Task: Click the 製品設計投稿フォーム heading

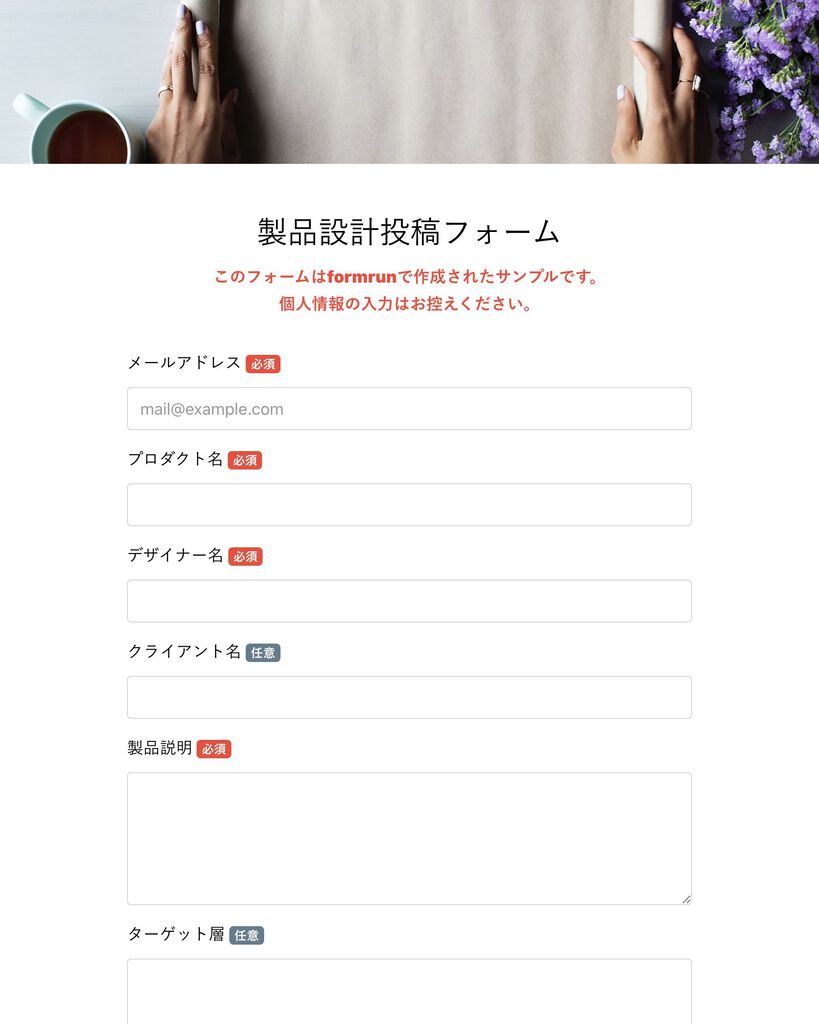Action: (x=409, y=232)
